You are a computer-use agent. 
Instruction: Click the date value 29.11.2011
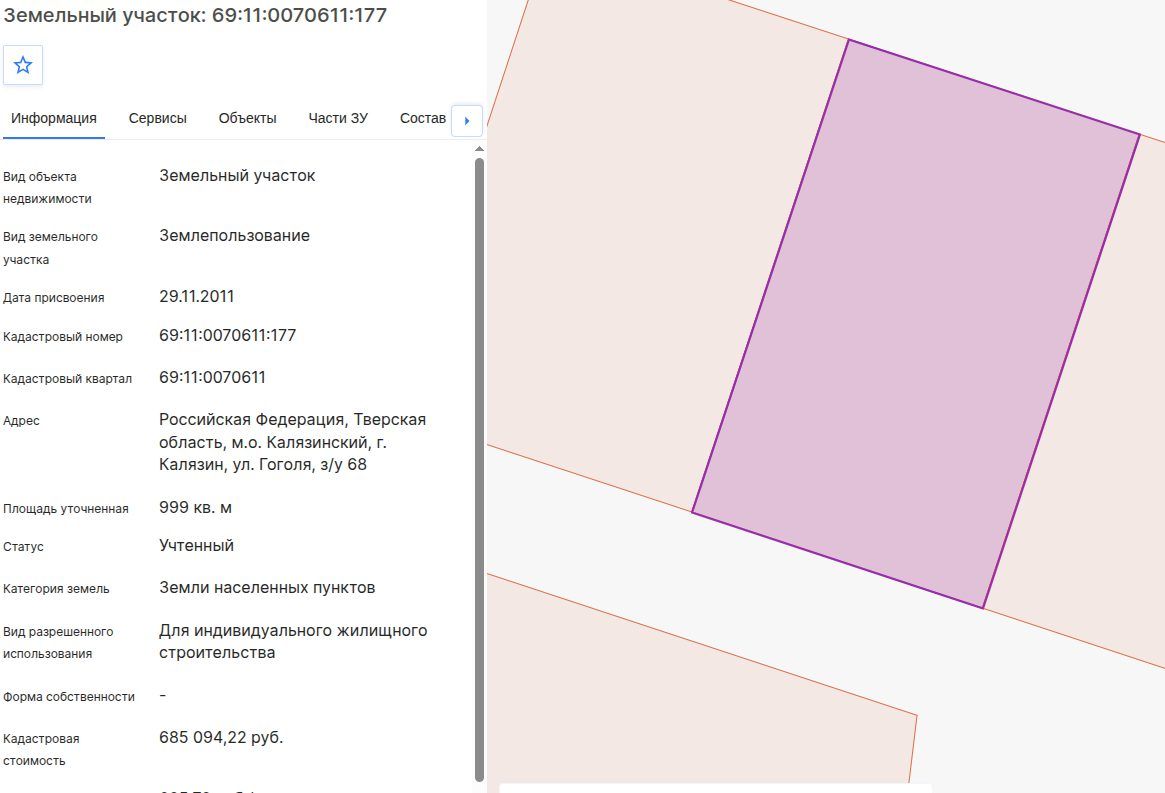point(196,297)
